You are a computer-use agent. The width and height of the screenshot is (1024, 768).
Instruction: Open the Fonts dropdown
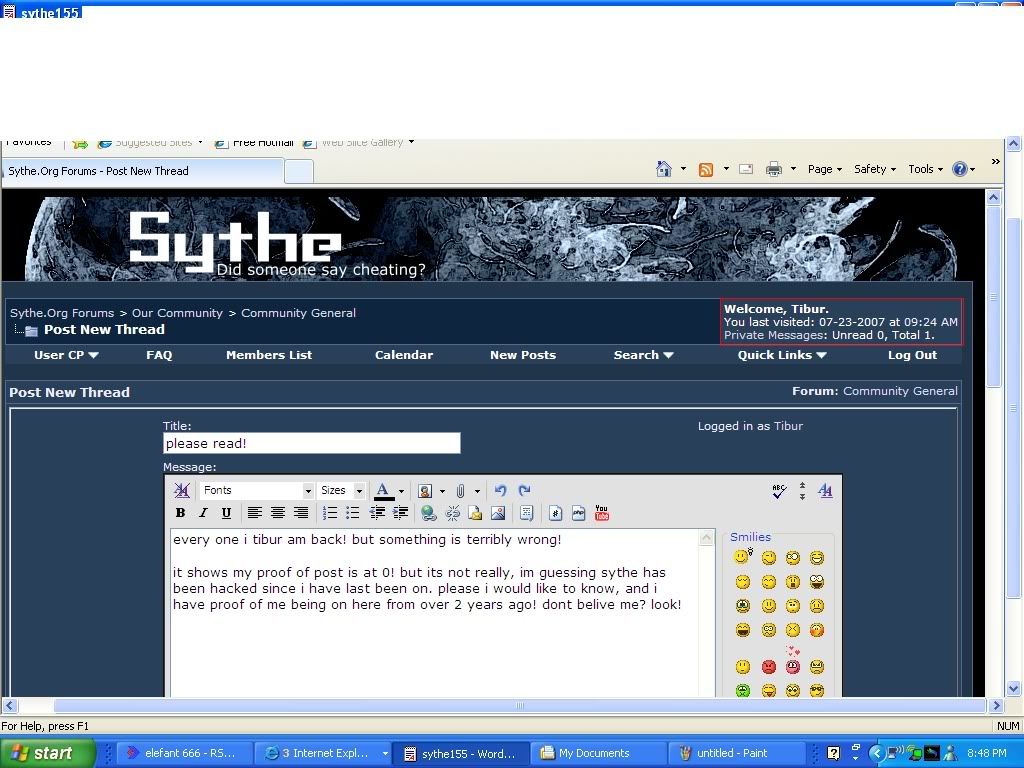256,490
